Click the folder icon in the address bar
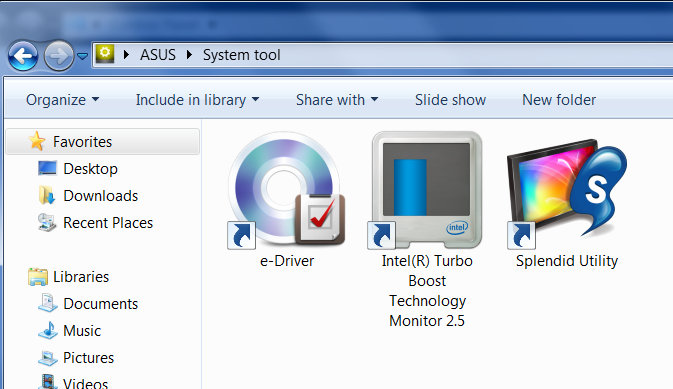 (105, 54)
